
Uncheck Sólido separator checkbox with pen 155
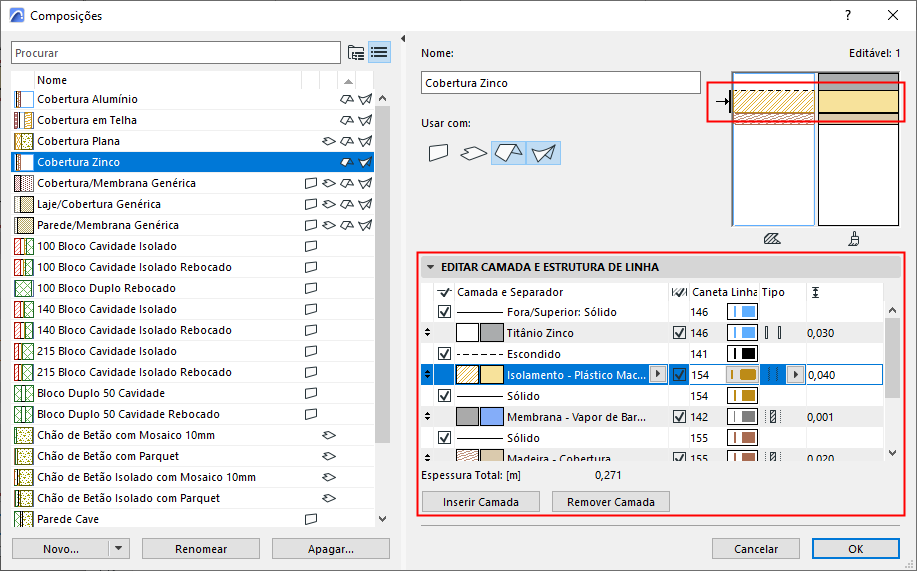[444, 438]
